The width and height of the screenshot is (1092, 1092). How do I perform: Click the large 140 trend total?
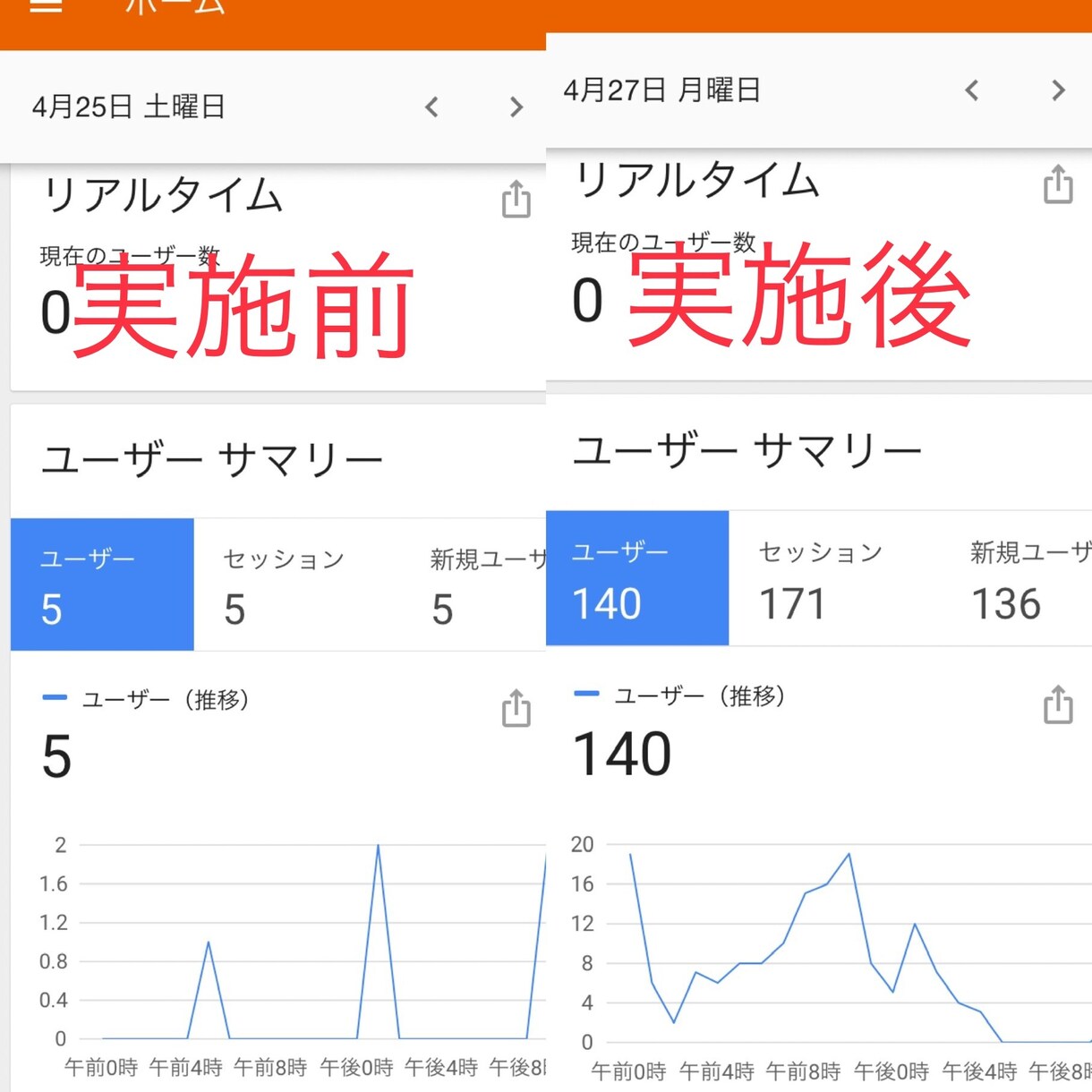622,754
